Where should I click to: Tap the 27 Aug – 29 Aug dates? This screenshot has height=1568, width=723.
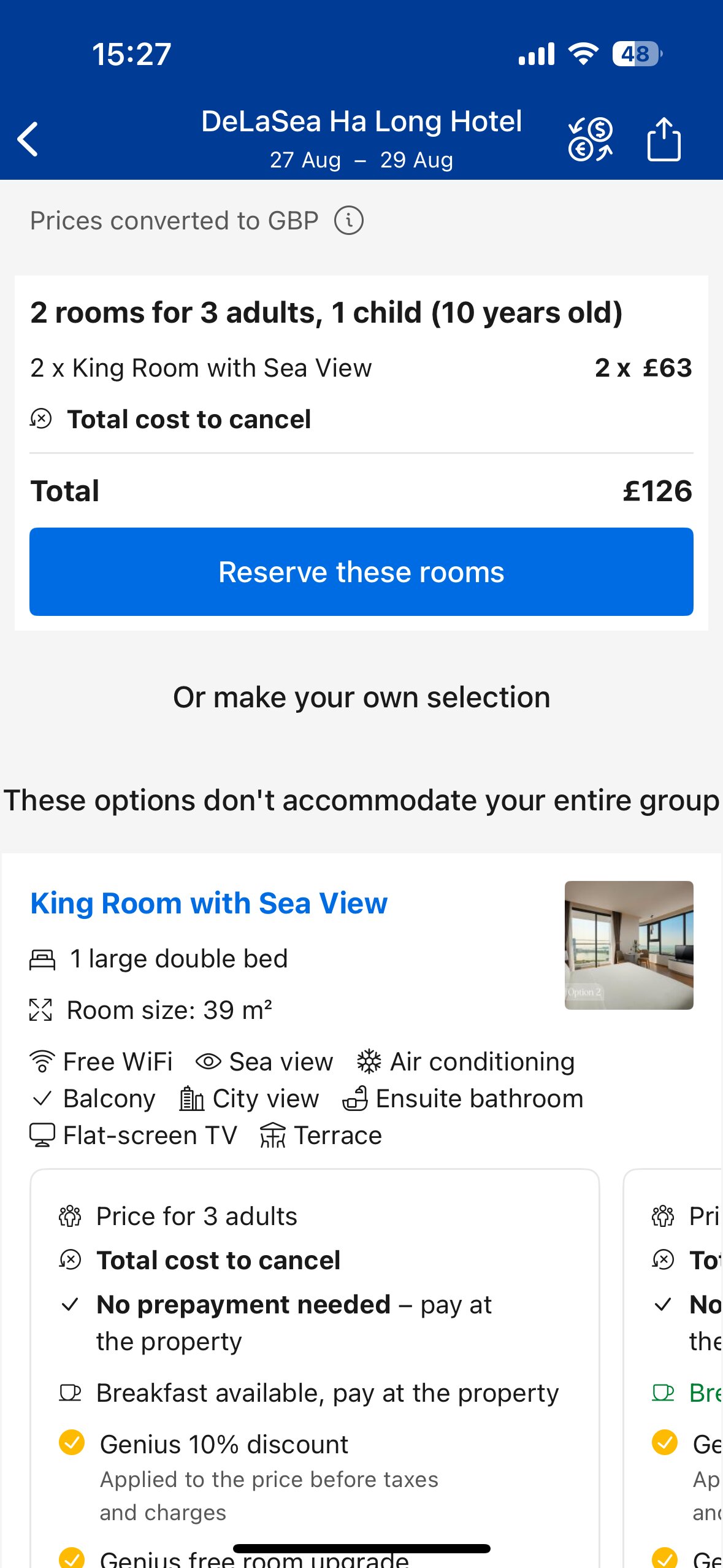[x=361, y=160]
